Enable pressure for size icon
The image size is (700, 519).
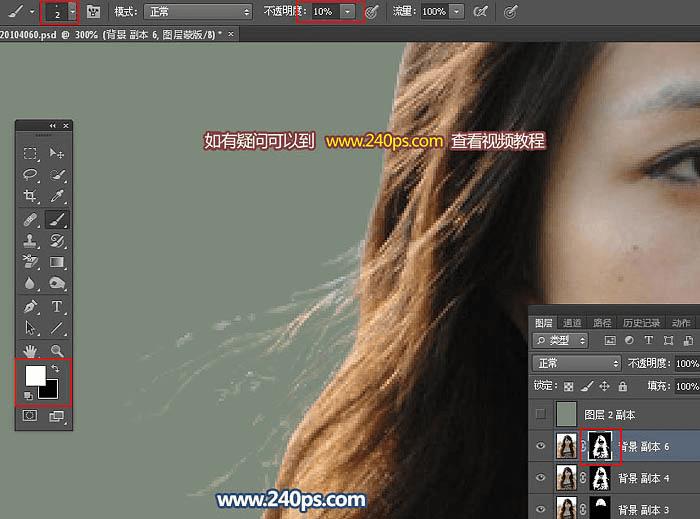(x=510, y=12)
